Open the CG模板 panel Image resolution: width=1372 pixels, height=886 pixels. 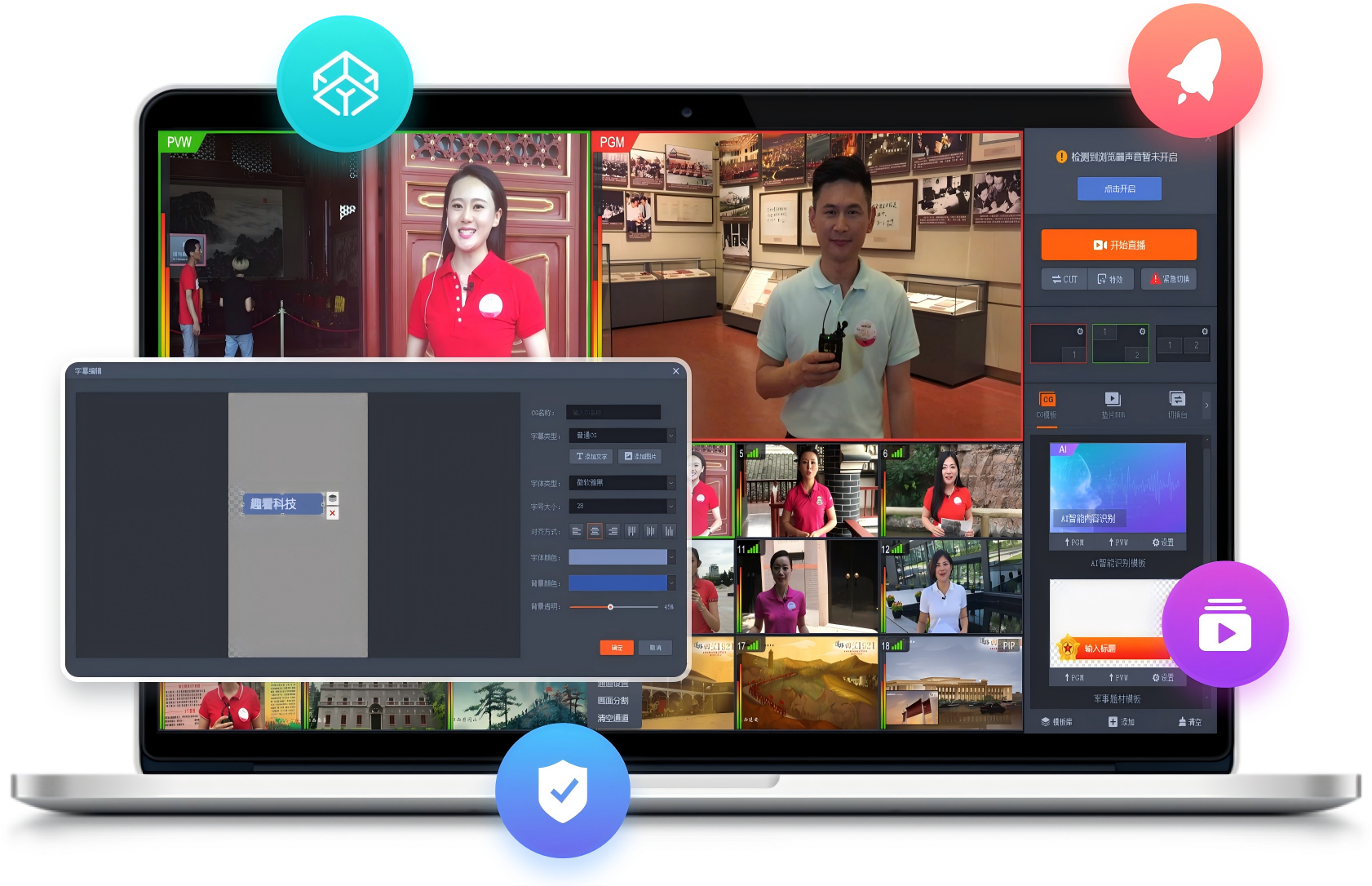pyautogui.click(x=1047, y=405)
